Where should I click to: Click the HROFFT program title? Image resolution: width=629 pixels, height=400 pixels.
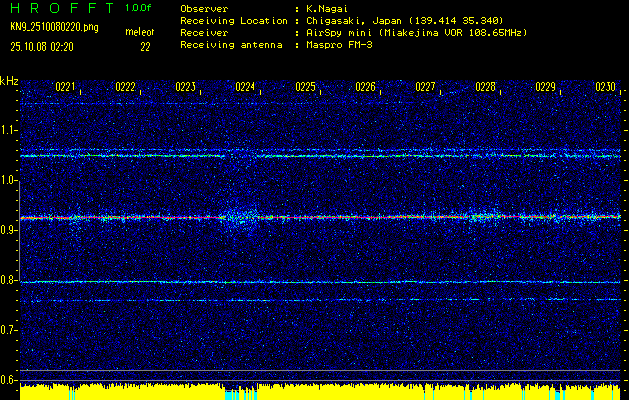click(60, 8)
